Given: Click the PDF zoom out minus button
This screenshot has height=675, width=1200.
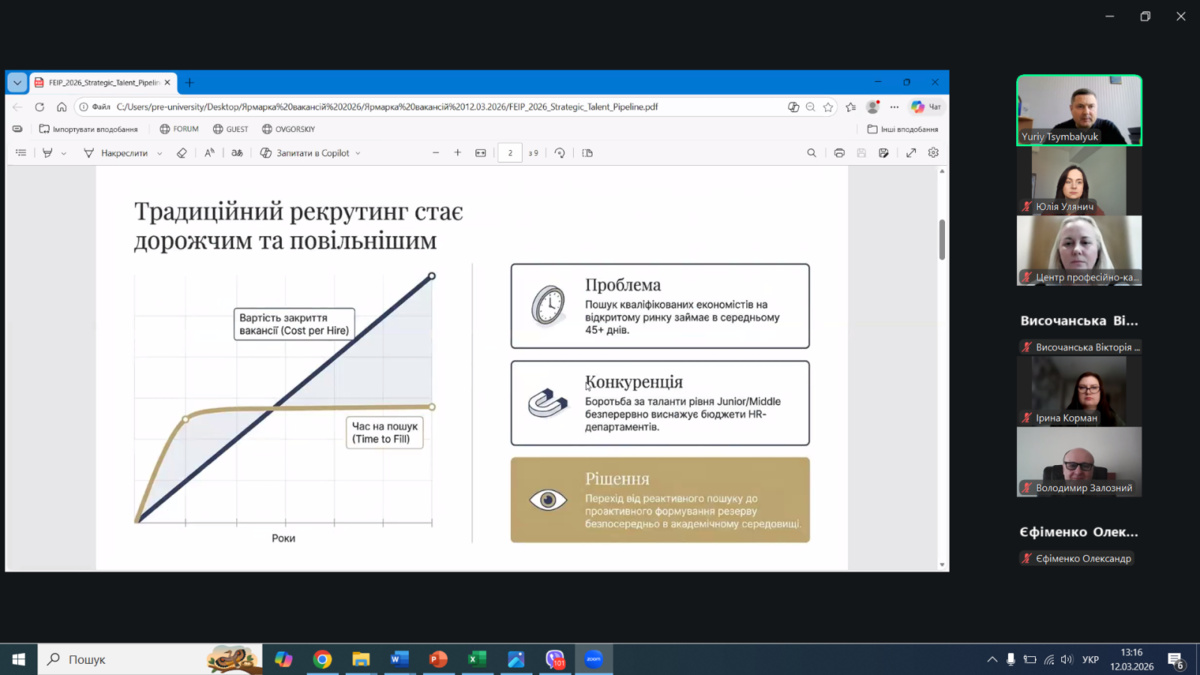Looking at the screenshot, I should pos(436,153).
